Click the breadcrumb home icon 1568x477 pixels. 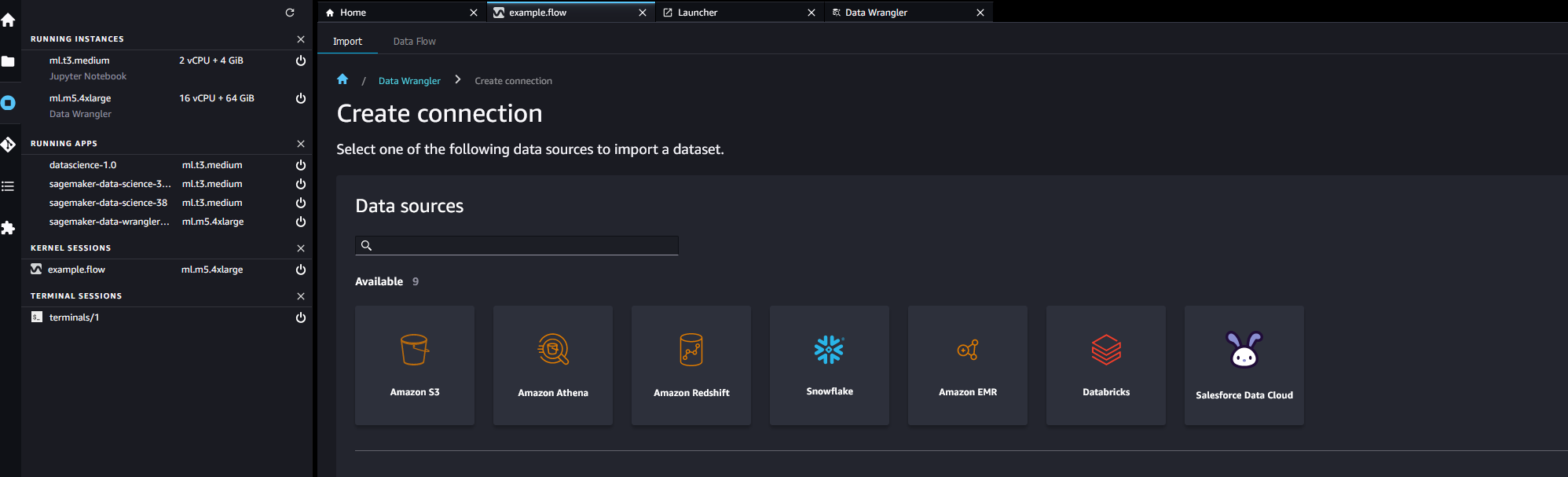pyautogui.click(x=343, y=79)
